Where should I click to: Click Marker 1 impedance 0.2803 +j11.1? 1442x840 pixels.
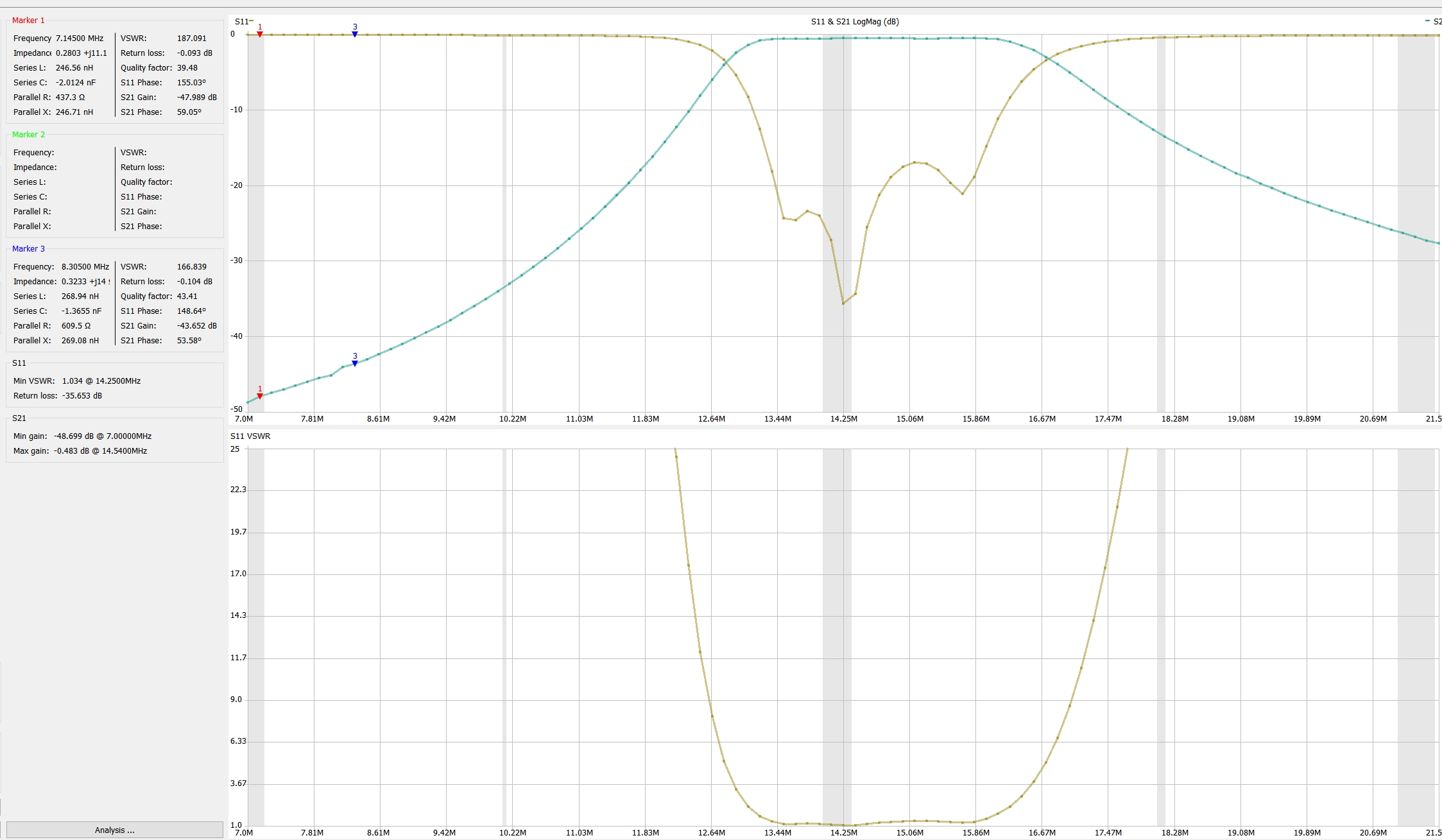(82, 53)
